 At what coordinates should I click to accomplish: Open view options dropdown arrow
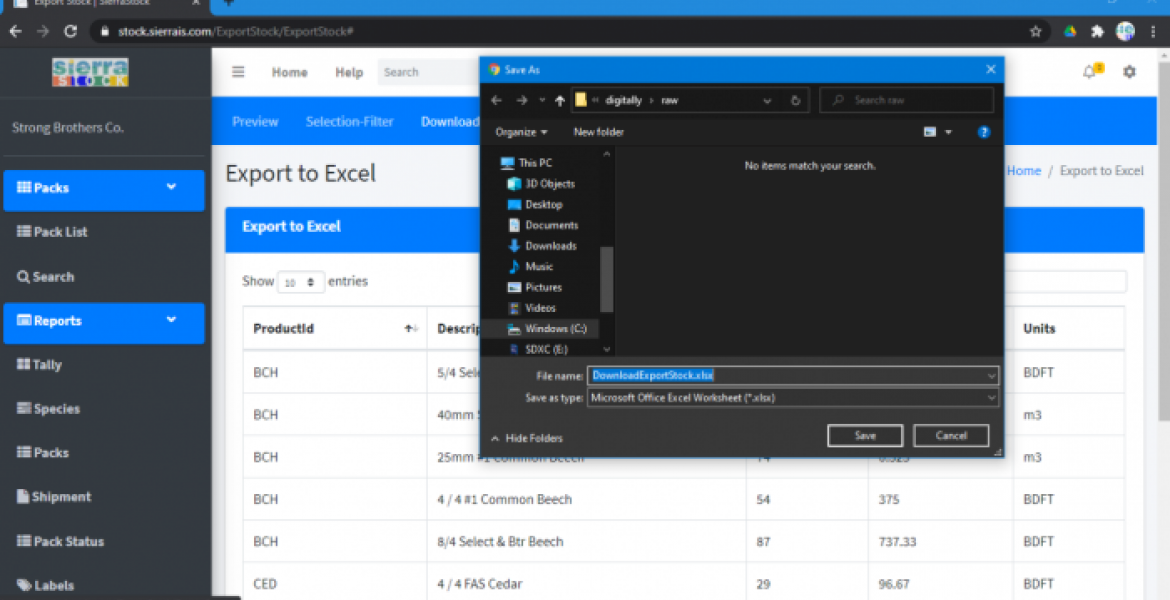click(948, 132)
